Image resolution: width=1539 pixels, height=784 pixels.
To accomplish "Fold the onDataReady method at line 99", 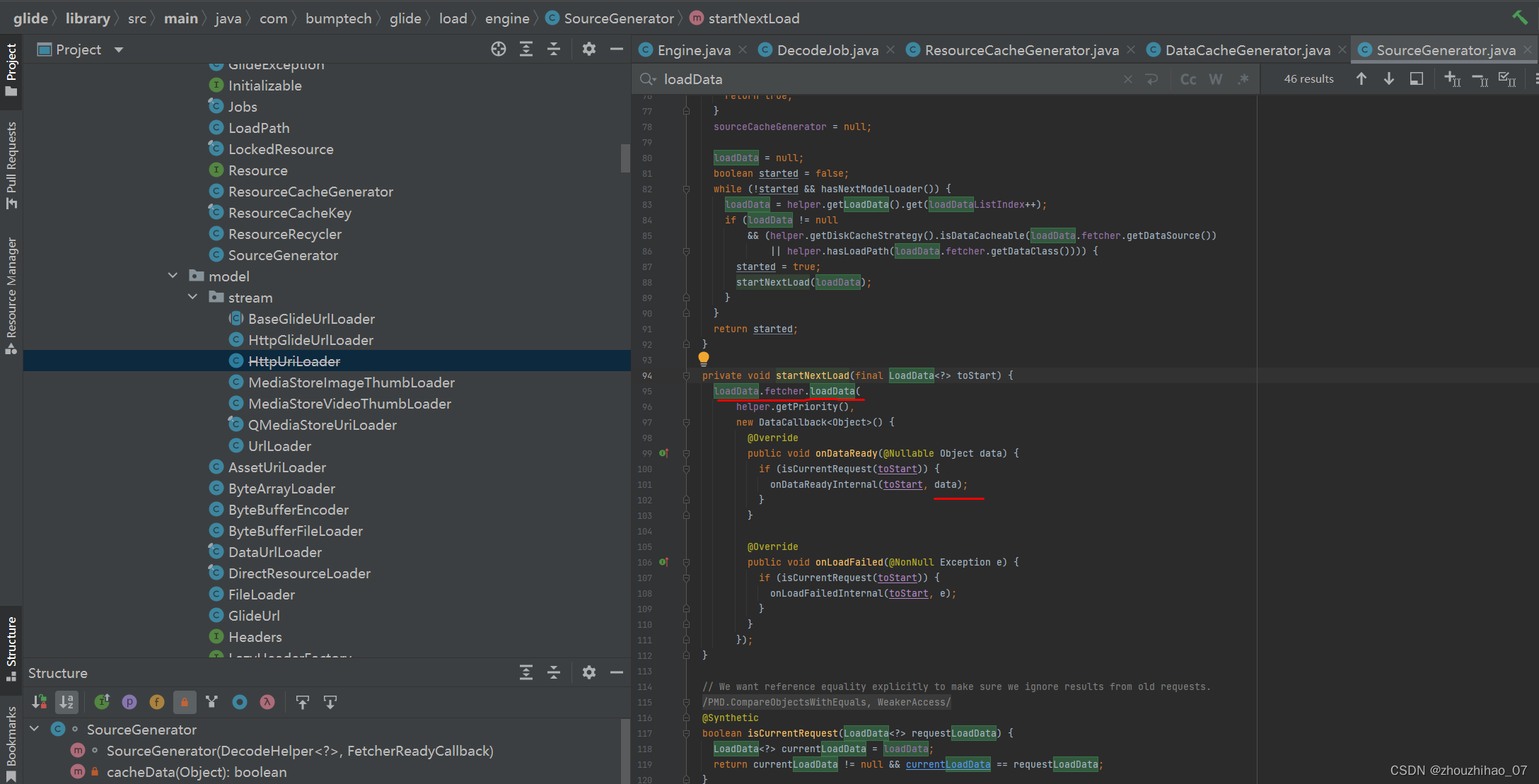I will click(x=686, y=453).
